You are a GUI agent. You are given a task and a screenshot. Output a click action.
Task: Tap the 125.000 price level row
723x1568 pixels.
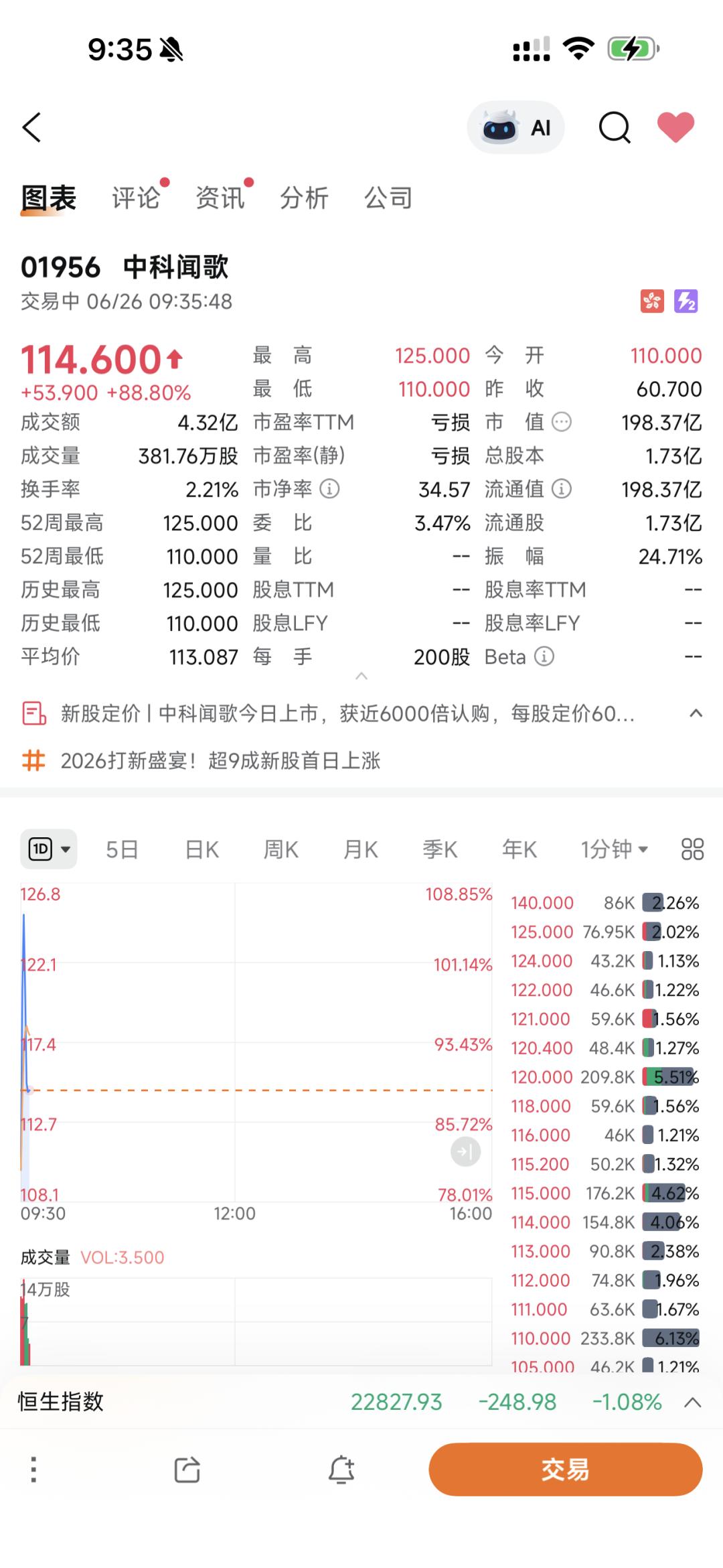(x=605, y=932)
